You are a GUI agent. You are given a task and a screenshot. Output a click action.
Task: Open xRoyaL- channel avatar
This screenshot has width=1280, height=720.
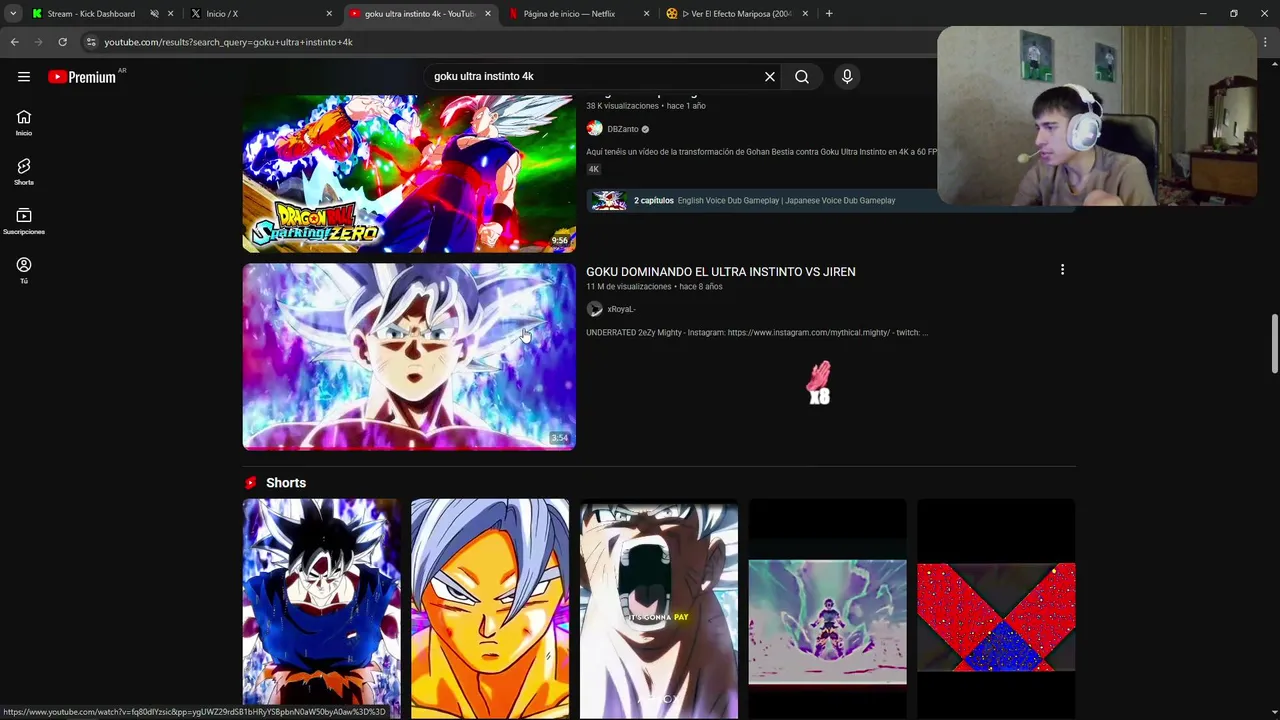pos(595,309)
